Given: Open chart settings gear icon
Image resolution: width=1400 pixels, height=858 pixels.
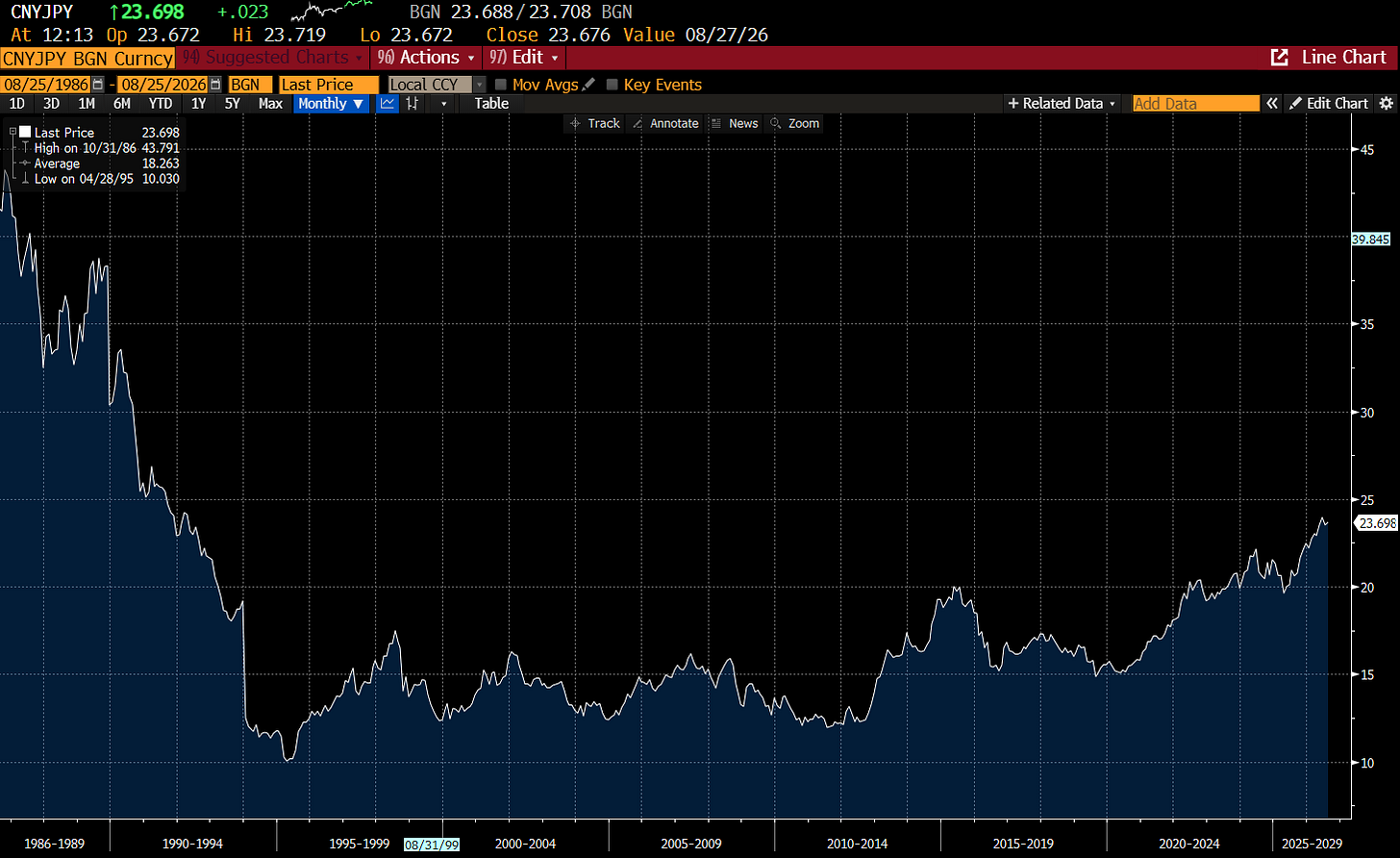Looking at the screenshot, I should 1386,103.
